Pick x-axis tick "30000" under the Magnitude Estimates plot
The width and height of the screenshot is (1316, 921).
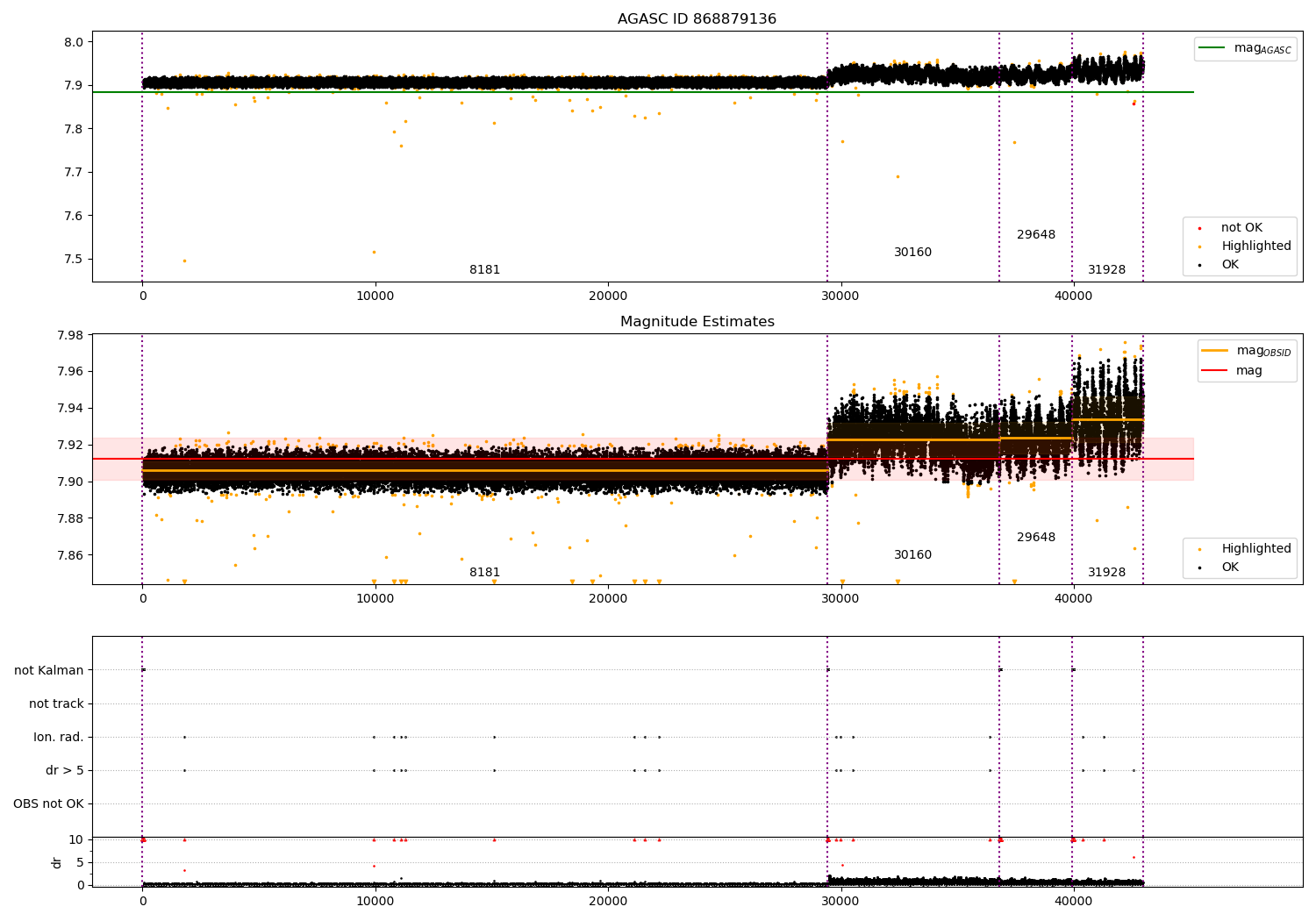pos(840,599)
